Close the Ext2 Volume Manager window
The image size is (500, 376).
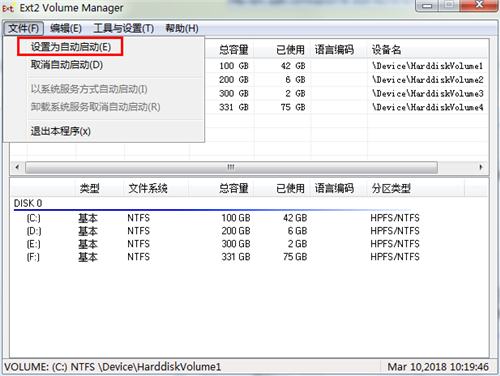click(479, 5)
